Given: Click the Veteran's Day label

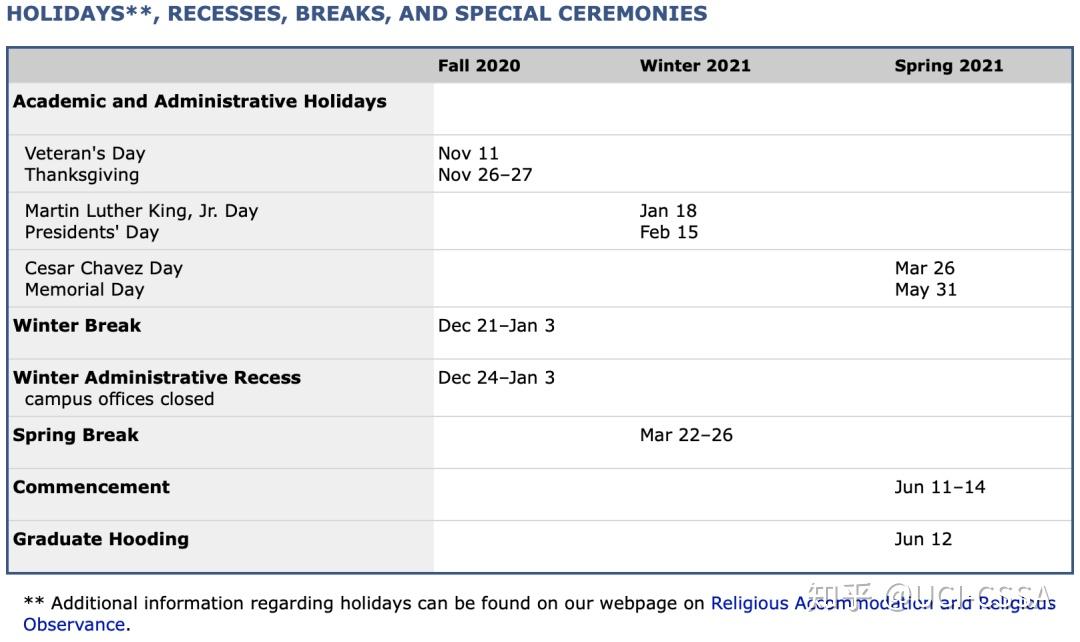Looking at the screenshot, I should (85, 154).
